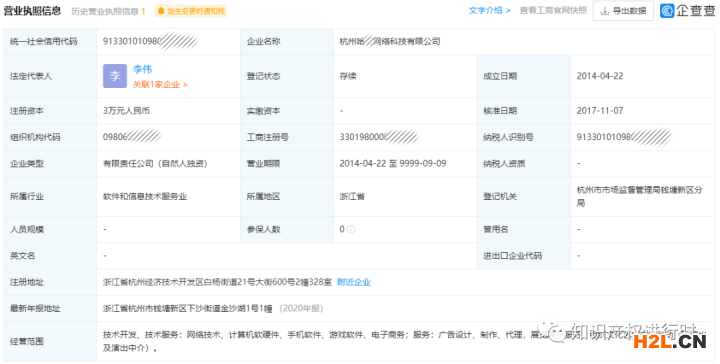720x364 pixels.
Task: Click the 注册资本 value 3万元人民币
Action: point(126,111)
